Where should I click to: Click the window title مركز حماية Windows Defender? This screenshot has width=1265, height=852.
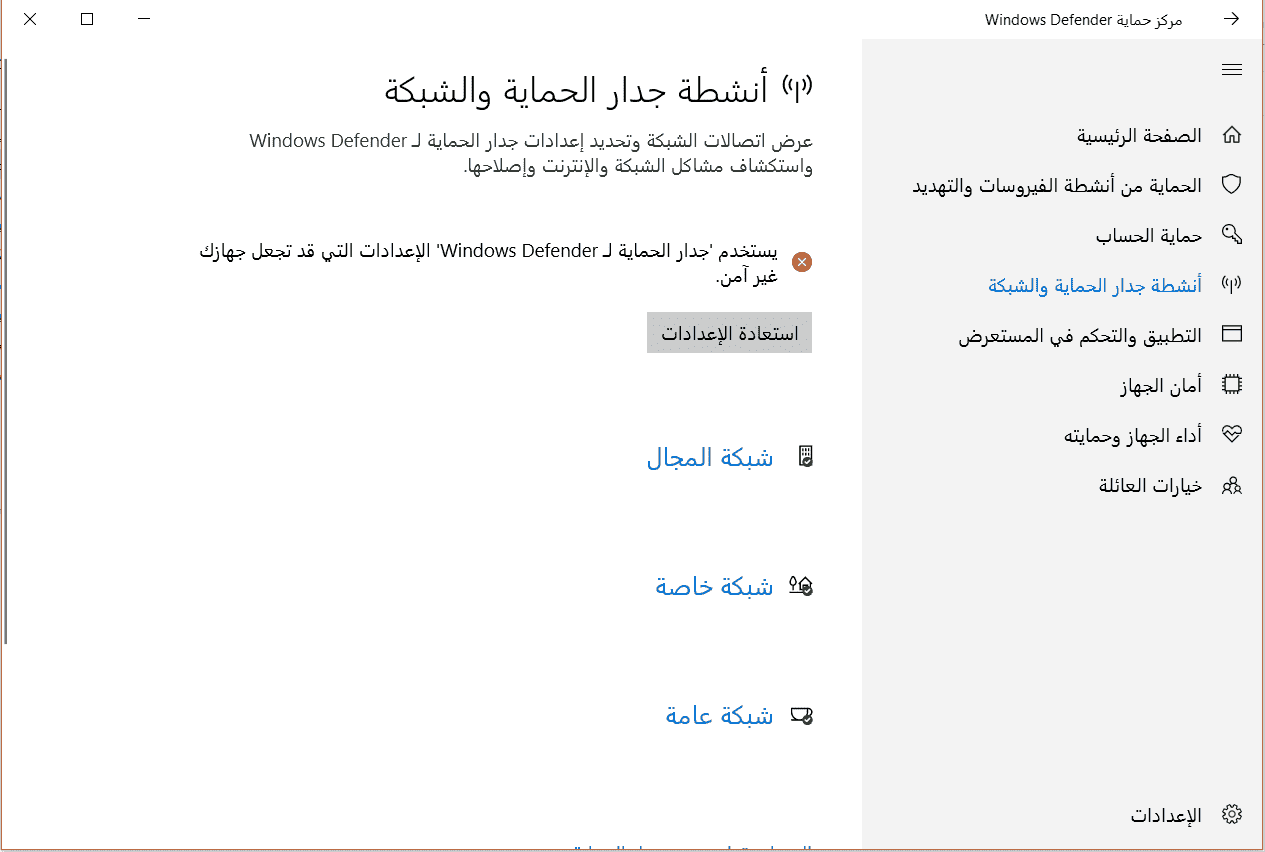(1084, 20)
